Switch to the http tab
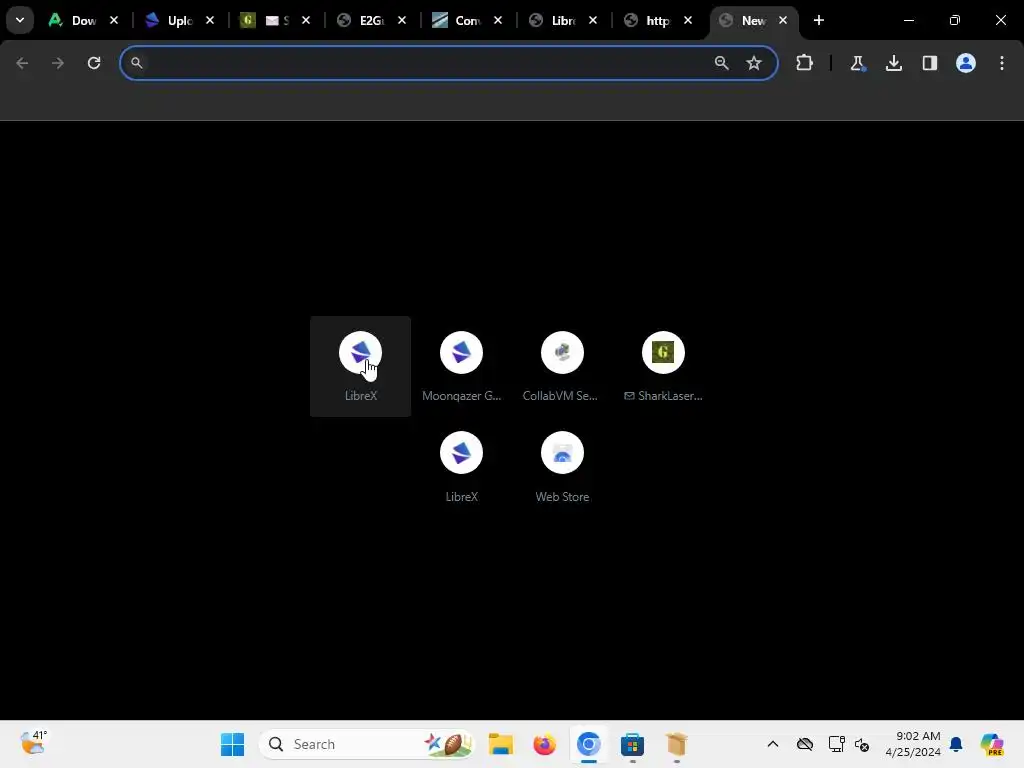Viewport: 1024px width, 768px height. click(647, 20)
